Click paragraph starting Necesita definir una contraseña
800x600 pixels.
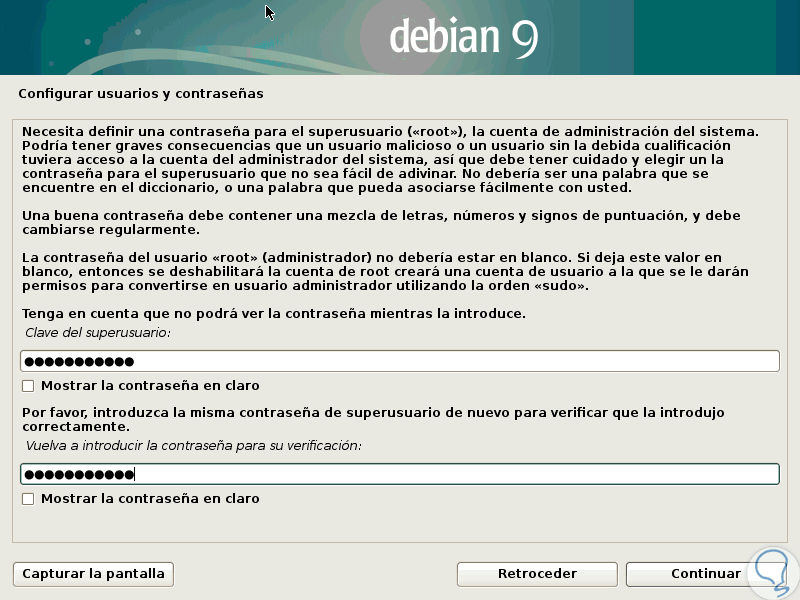[390, 160]
